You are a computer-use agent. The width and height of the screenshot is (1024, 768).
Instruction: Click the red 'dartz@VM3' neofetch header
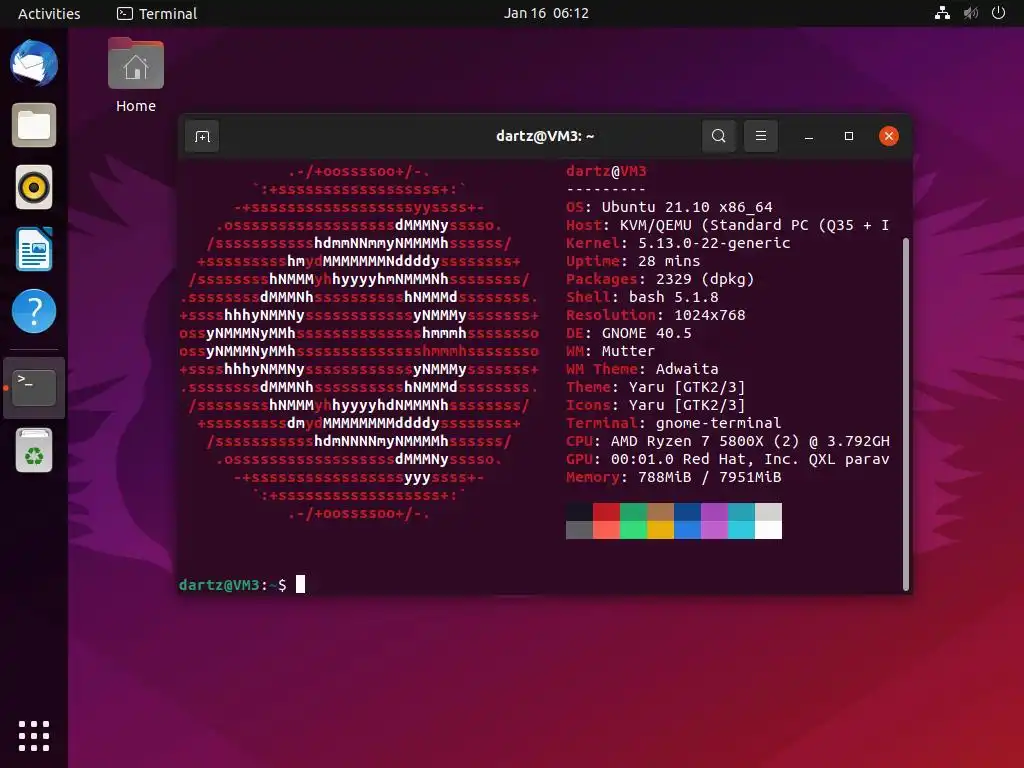pyautogui.click(x=606, y=171)
